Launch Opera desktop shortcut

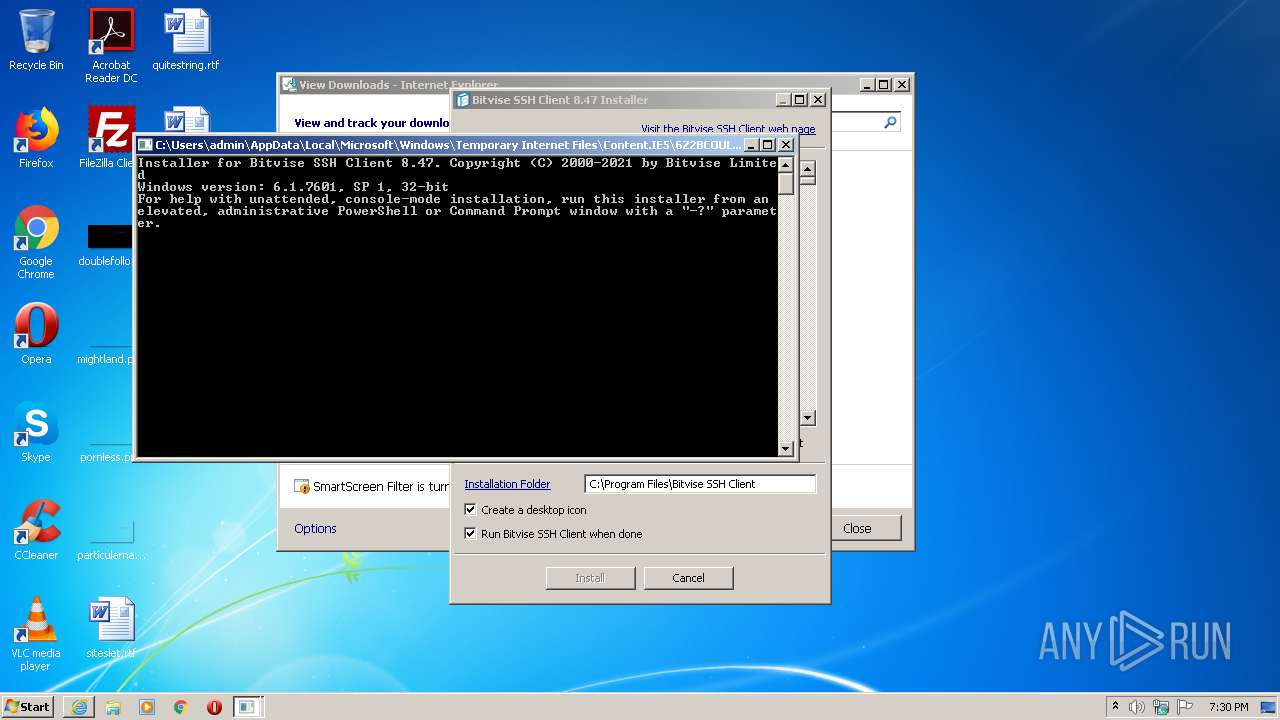pyautogui.click(x=36, y=334)
